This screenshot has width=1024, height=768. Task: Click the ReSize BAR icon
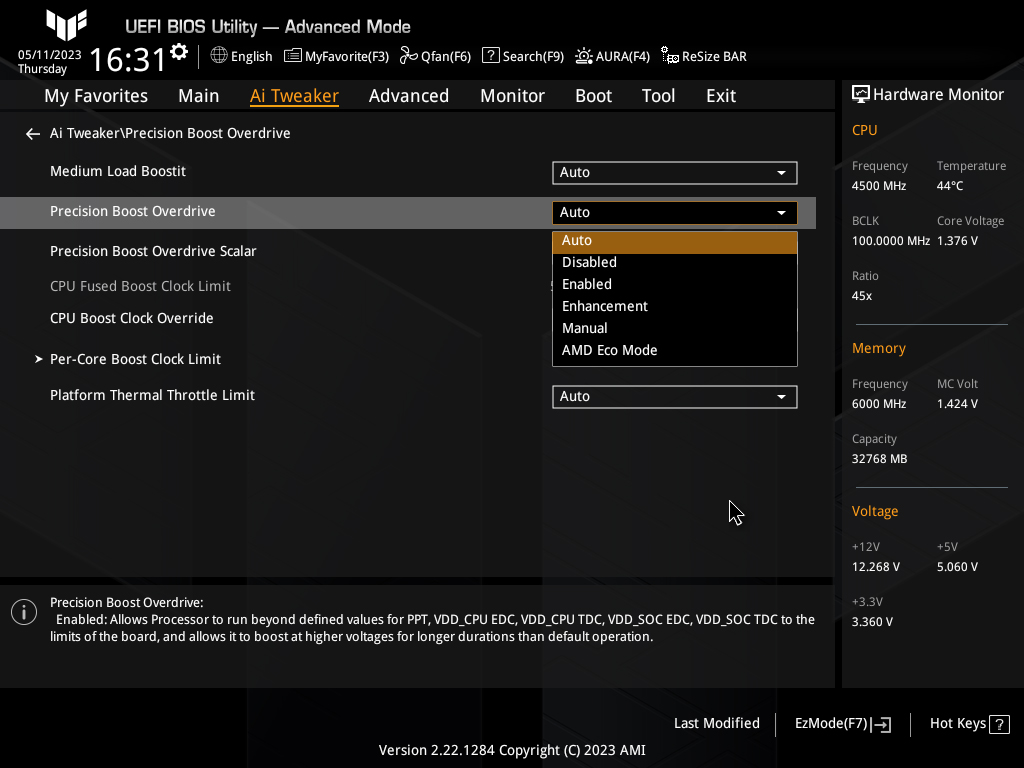pos(669,56)
